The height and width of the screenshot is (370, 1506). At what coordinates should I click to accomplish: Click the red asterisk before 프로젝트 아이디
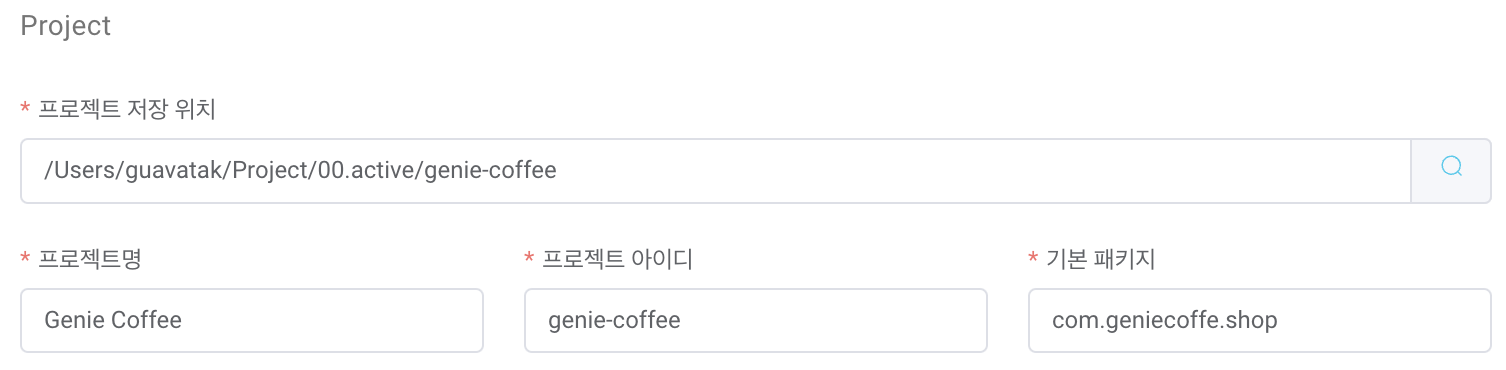click(x=529, y=258)
